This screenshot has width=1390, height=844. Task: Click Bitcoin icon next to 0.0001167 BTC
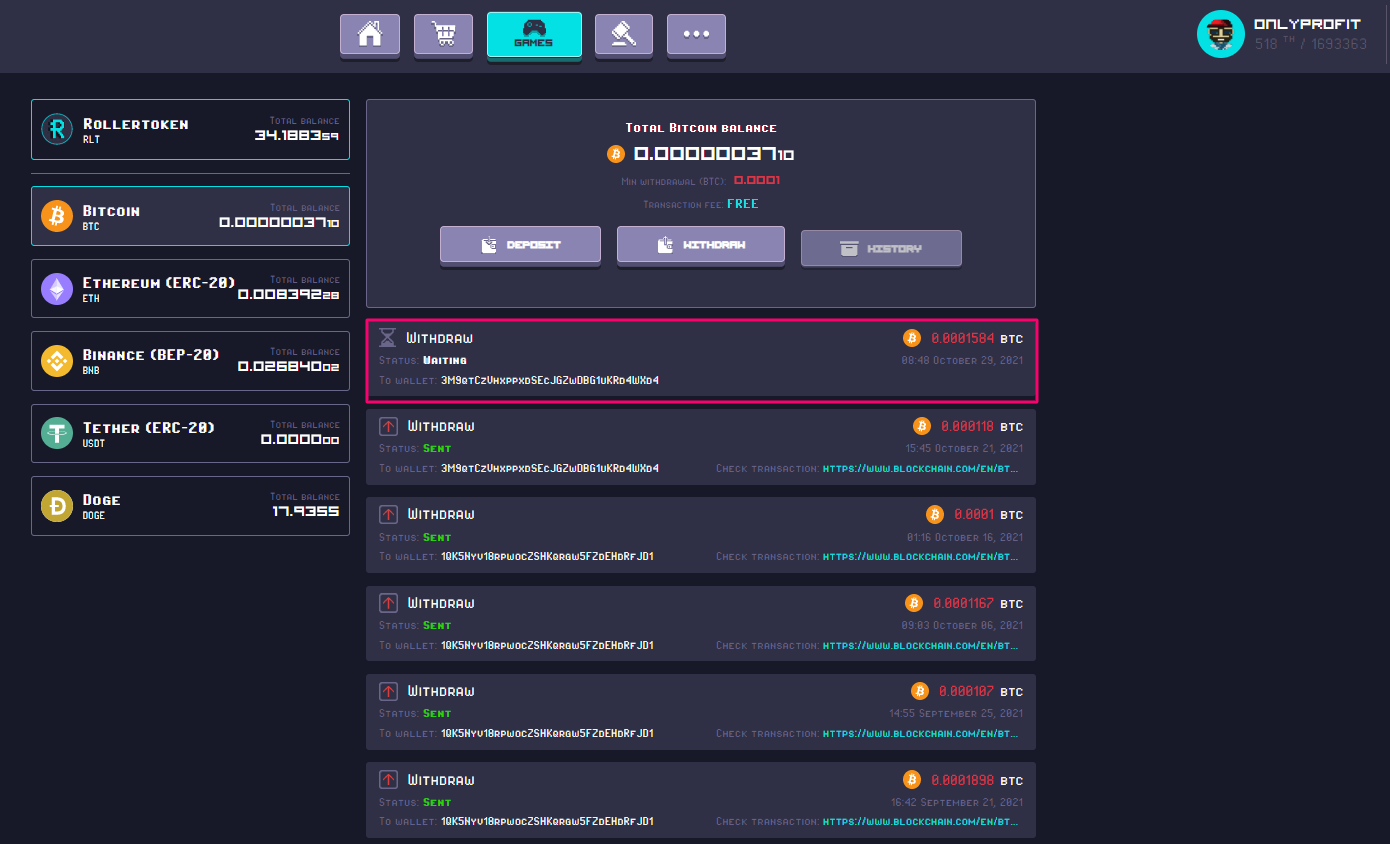click(913, 603)
